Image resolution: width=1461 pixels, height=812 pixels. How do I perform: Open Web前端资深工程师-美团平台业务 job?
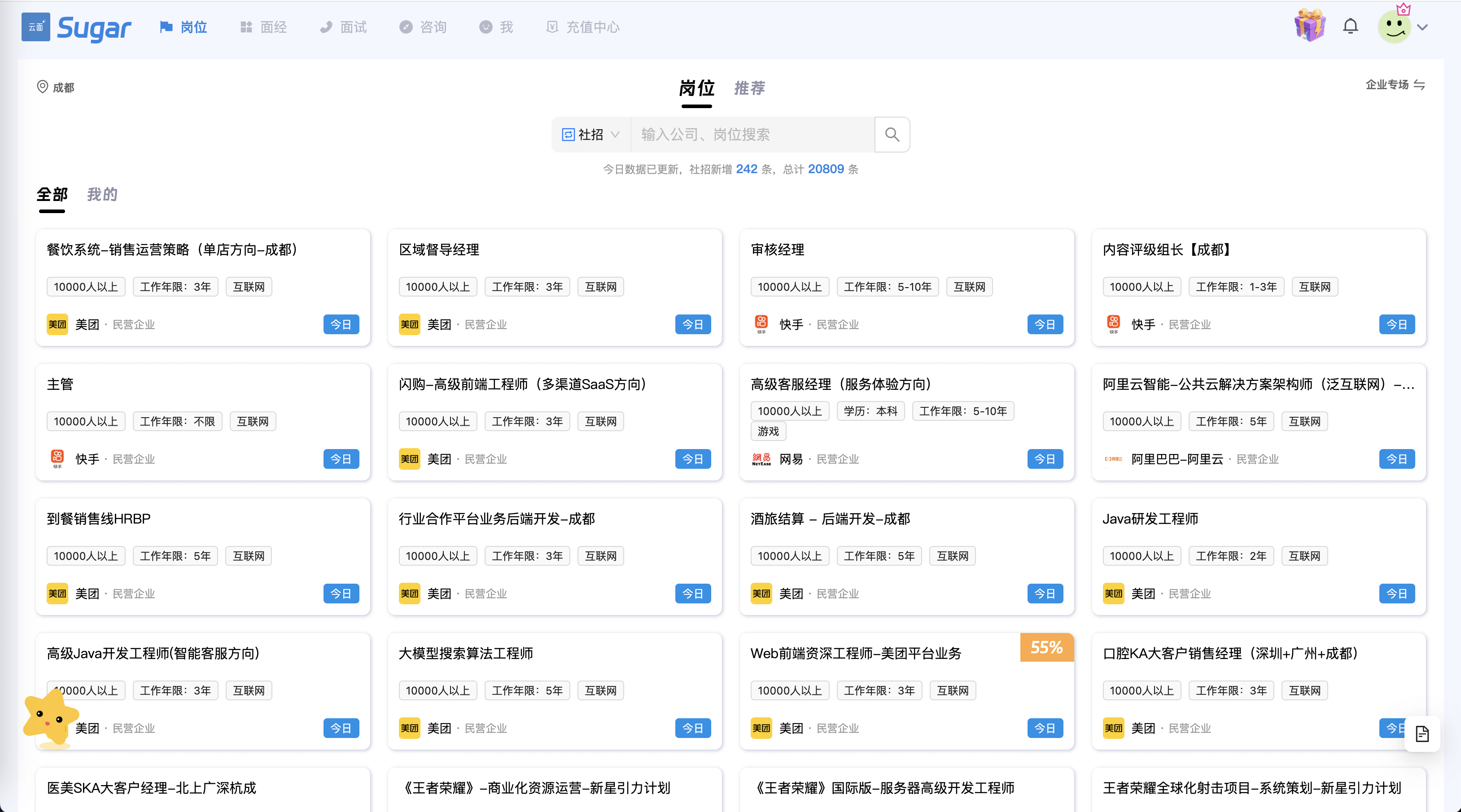(856, 653)
